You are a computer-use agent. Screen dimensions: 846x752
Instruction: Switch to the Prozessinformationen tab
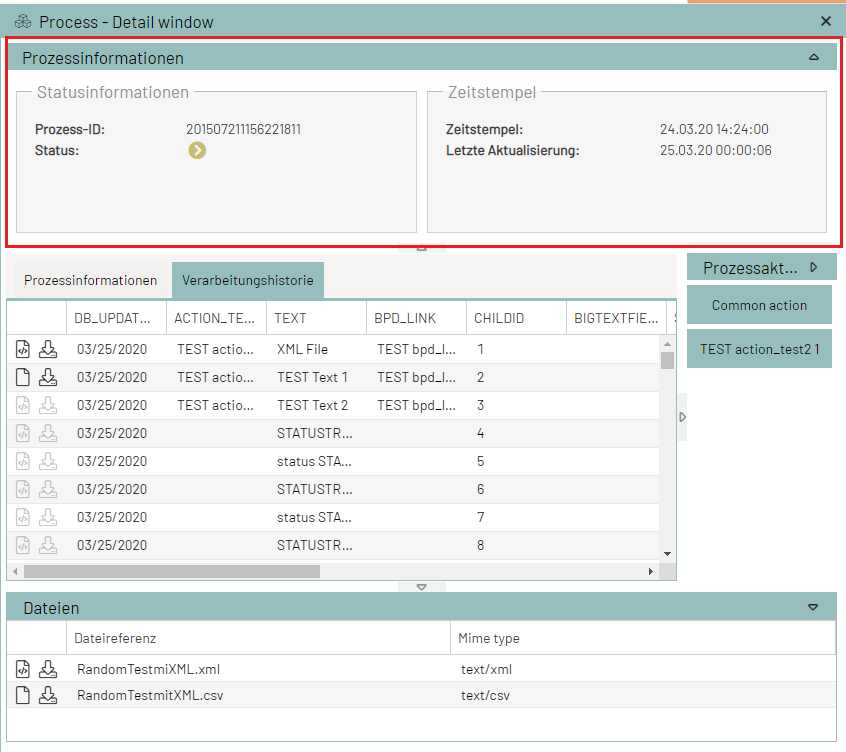[90, 280]
